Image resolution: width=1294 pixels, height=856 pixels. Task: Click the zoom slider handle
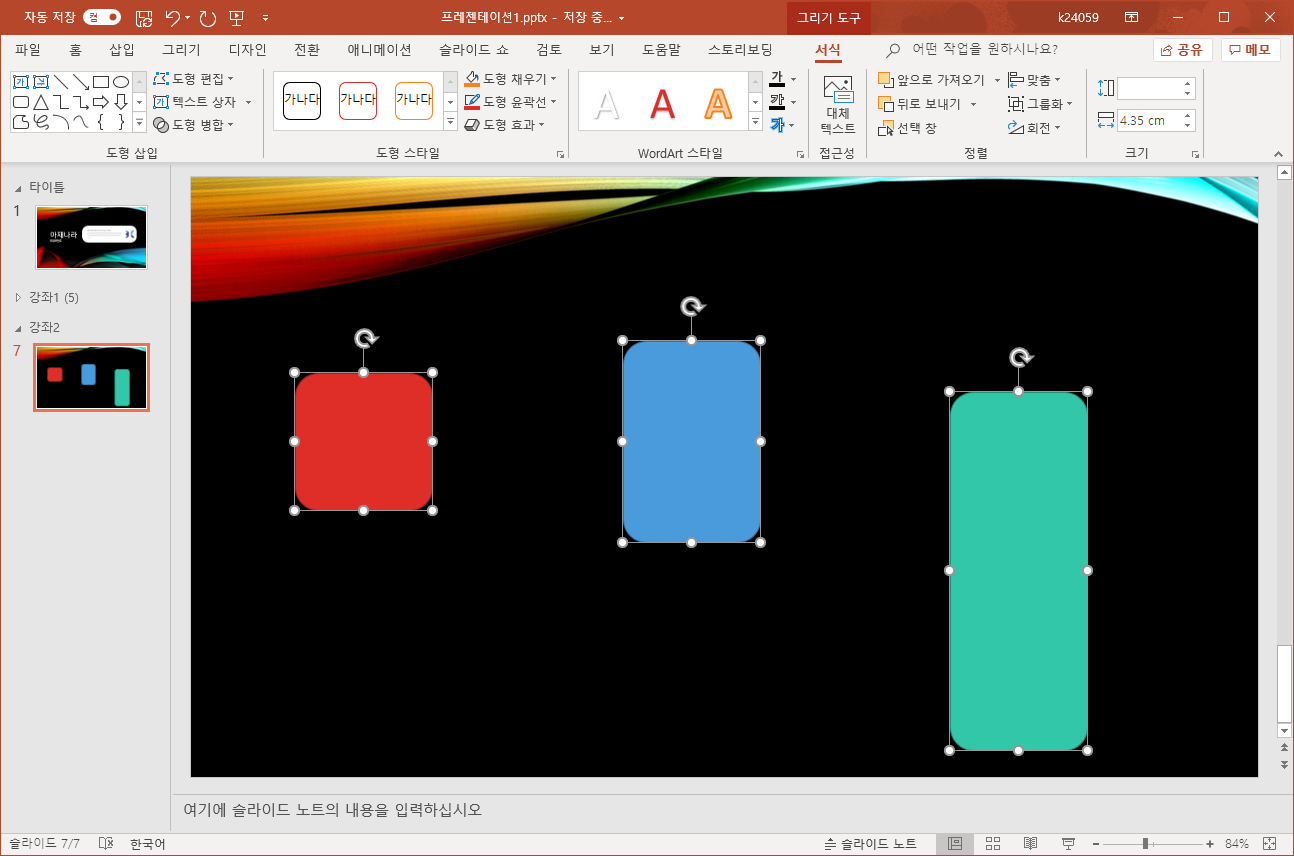[1145, 844]
